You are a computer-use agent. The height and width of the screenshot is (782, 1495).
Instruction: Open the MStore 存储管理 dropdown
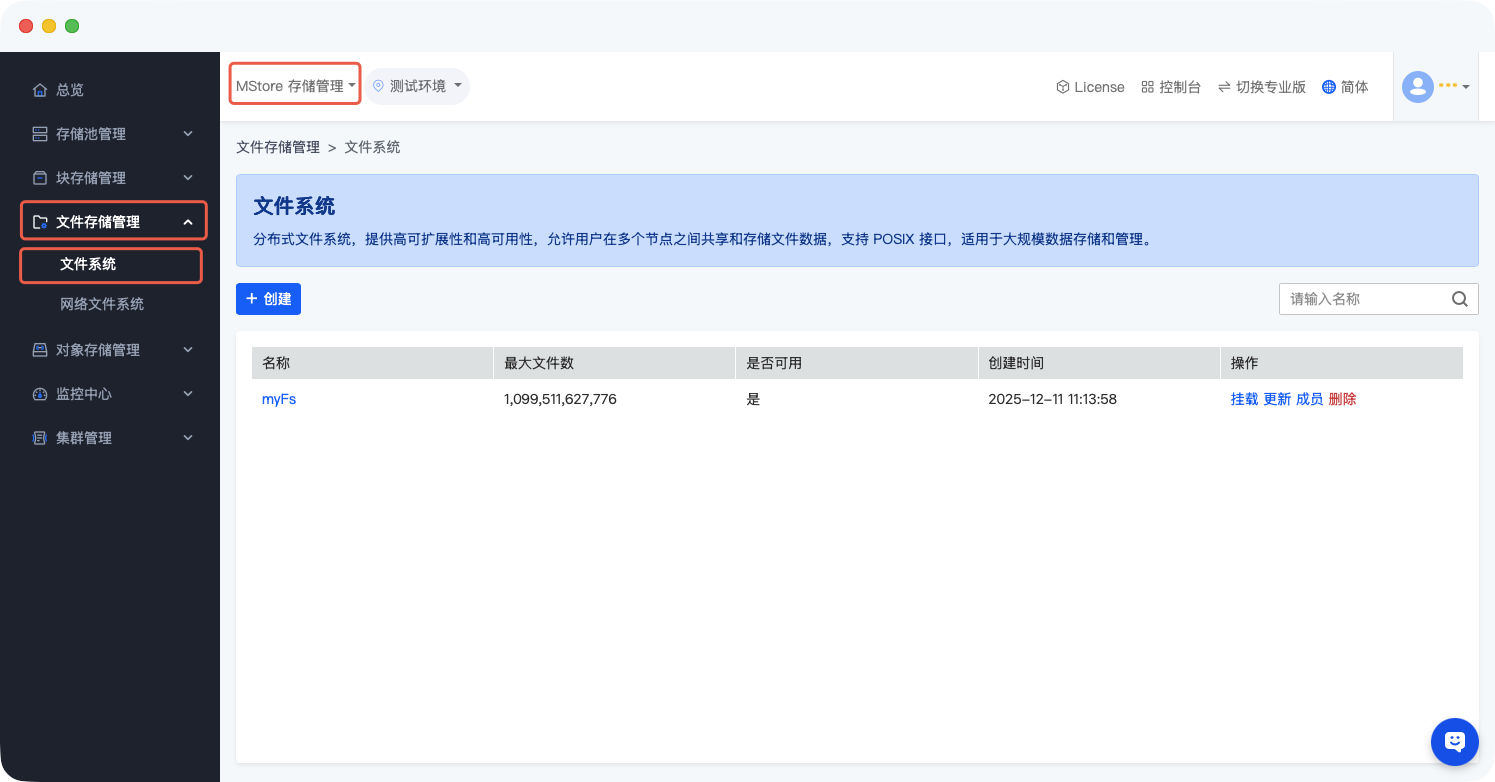pos(295,86)
